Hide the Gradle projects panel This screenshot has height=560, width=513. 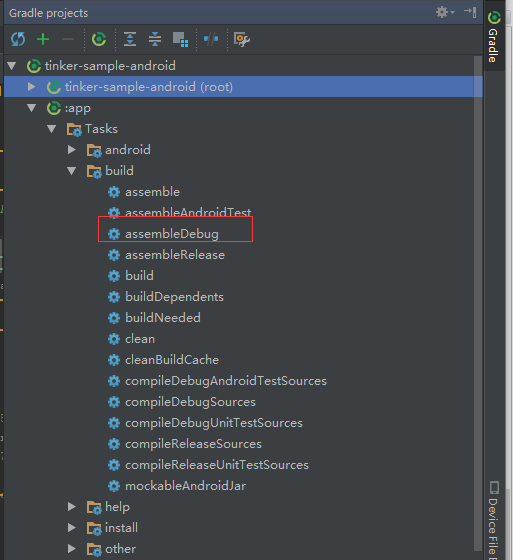(x=470, y=12)
